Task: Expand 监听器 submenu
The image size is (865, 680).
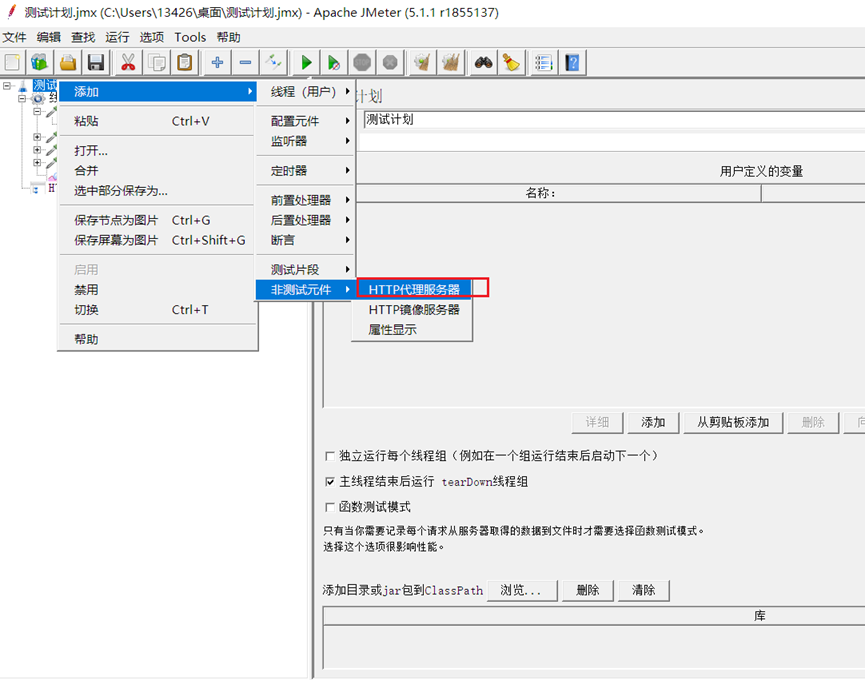Action: pyautogui.click(x=306, y=141)
